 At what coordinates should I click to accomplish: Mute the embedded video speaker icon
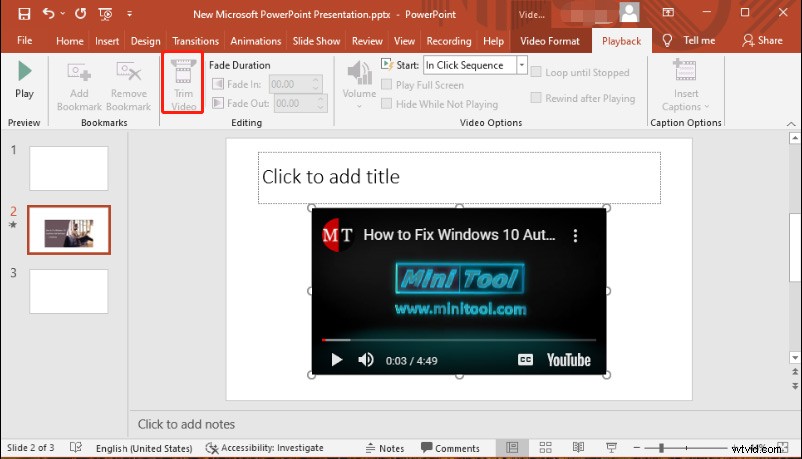(x=366, y=360)
